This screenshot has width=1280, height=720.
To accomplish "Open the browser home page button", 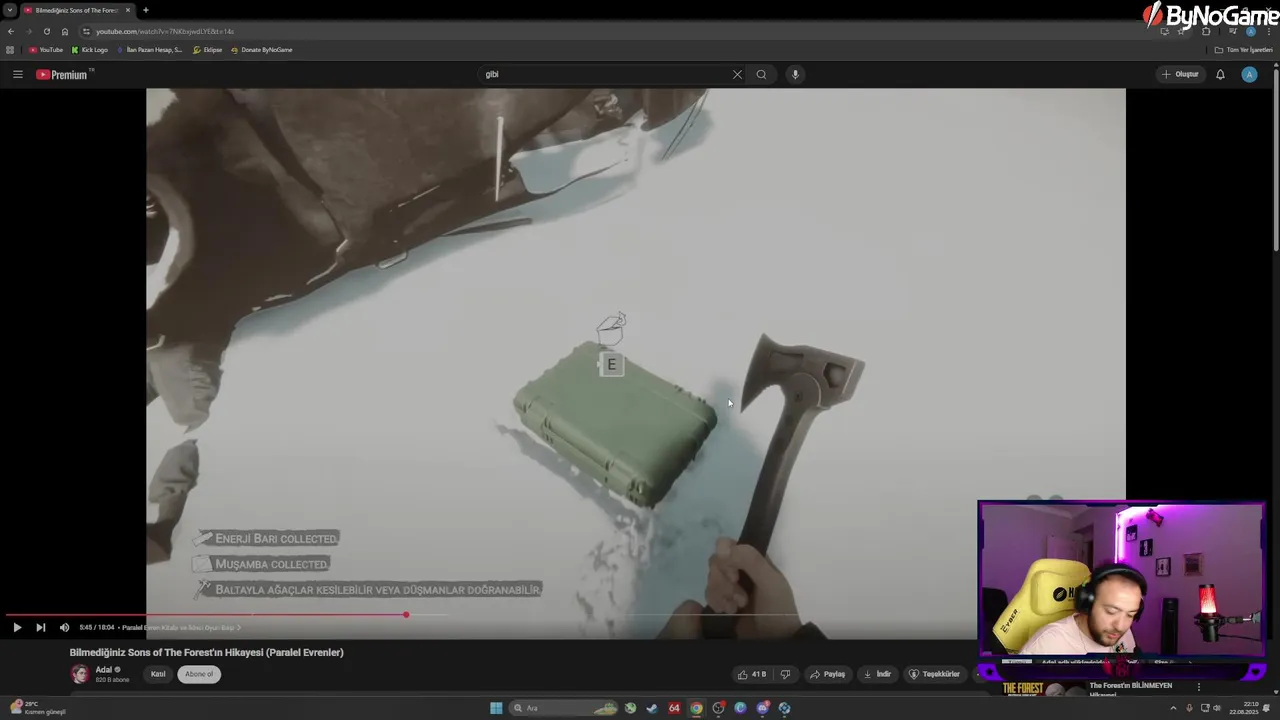I will [x=65, y=31].
